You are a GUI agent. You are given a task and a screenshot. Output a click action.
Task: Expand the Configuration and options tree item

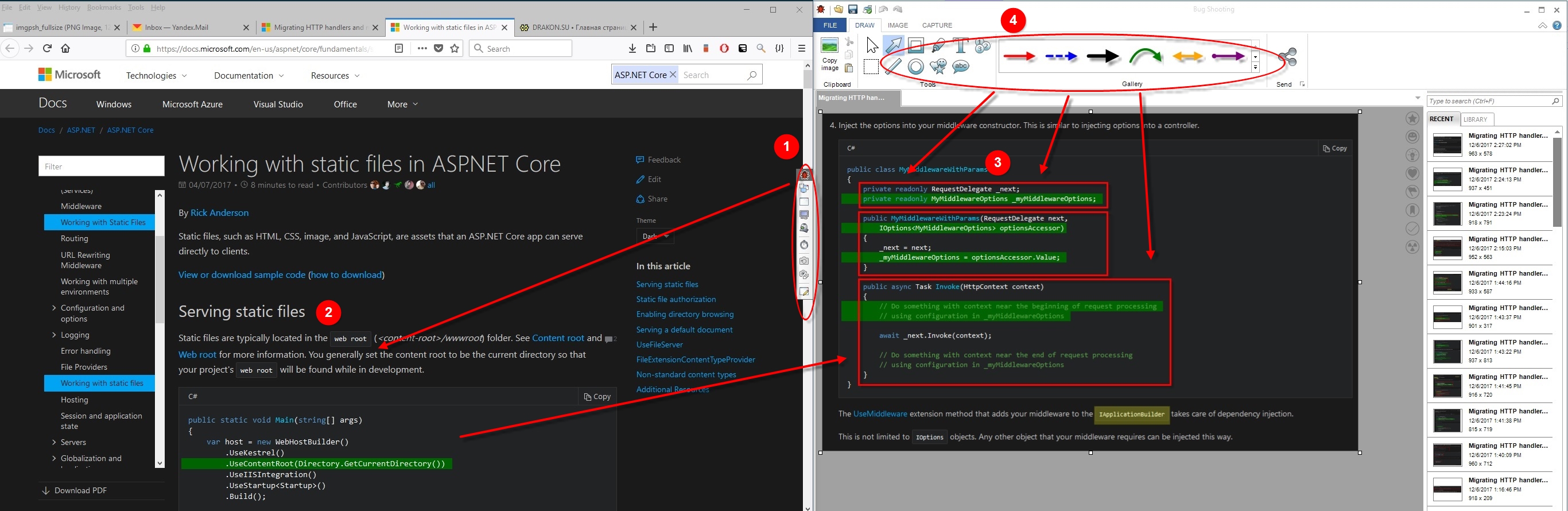[x=54, y=308]
